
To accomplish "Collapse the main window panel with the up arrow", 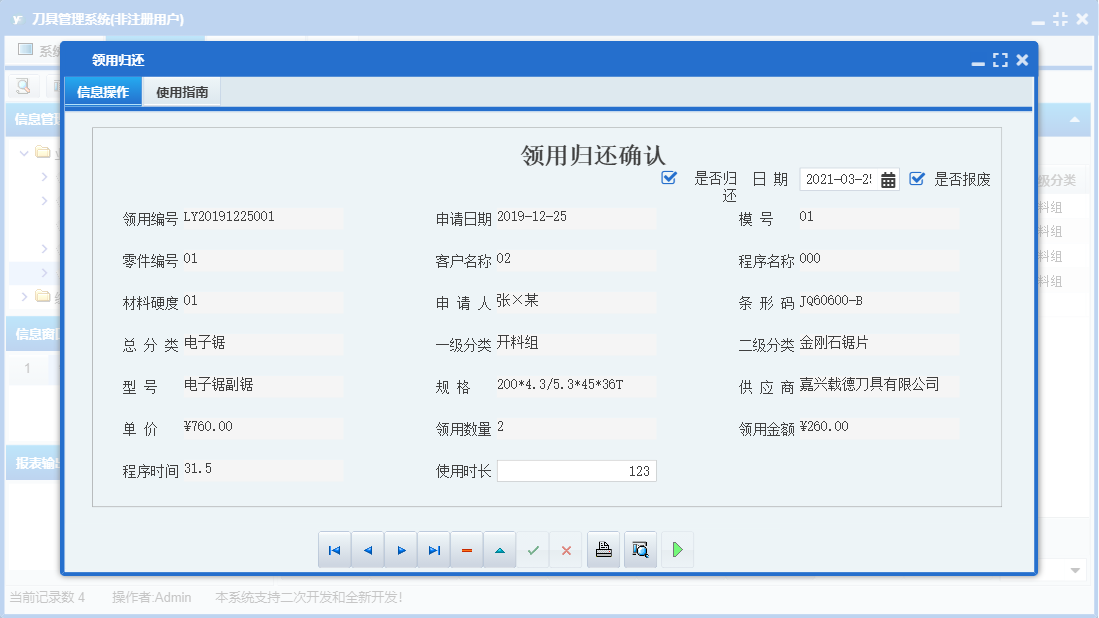I will [1074, 120].
